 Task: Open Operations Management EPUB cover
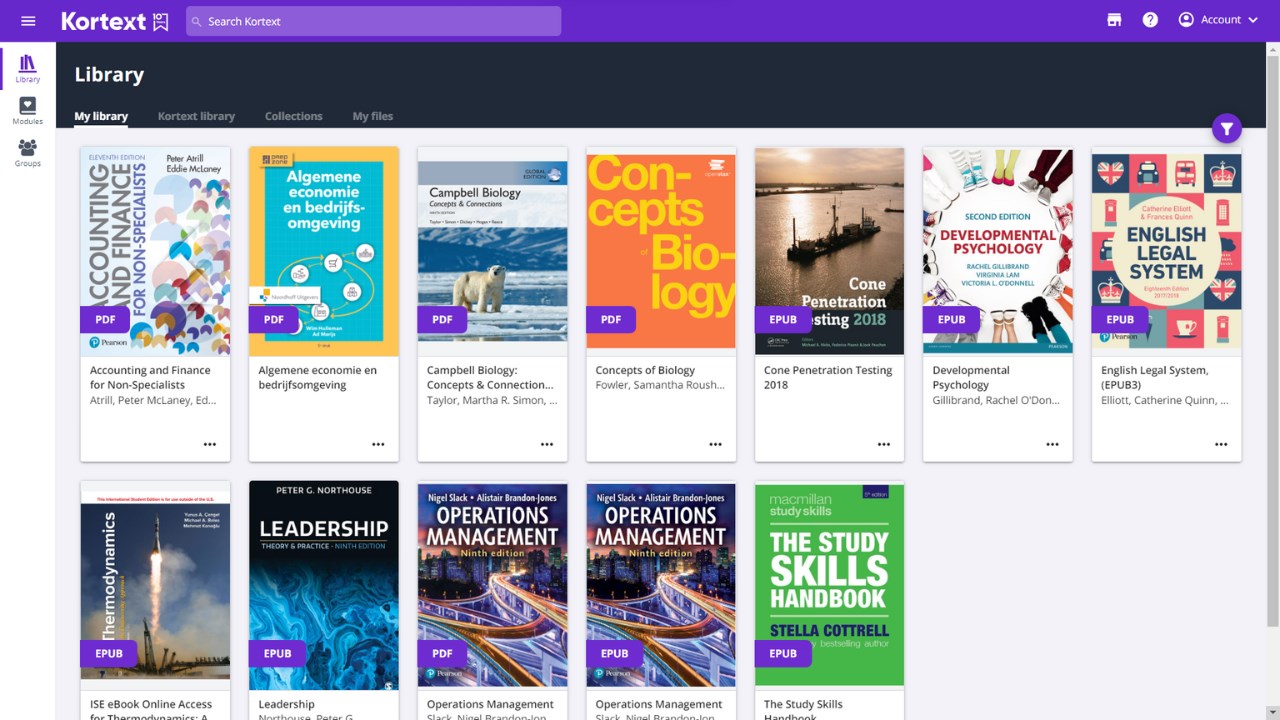661,585
